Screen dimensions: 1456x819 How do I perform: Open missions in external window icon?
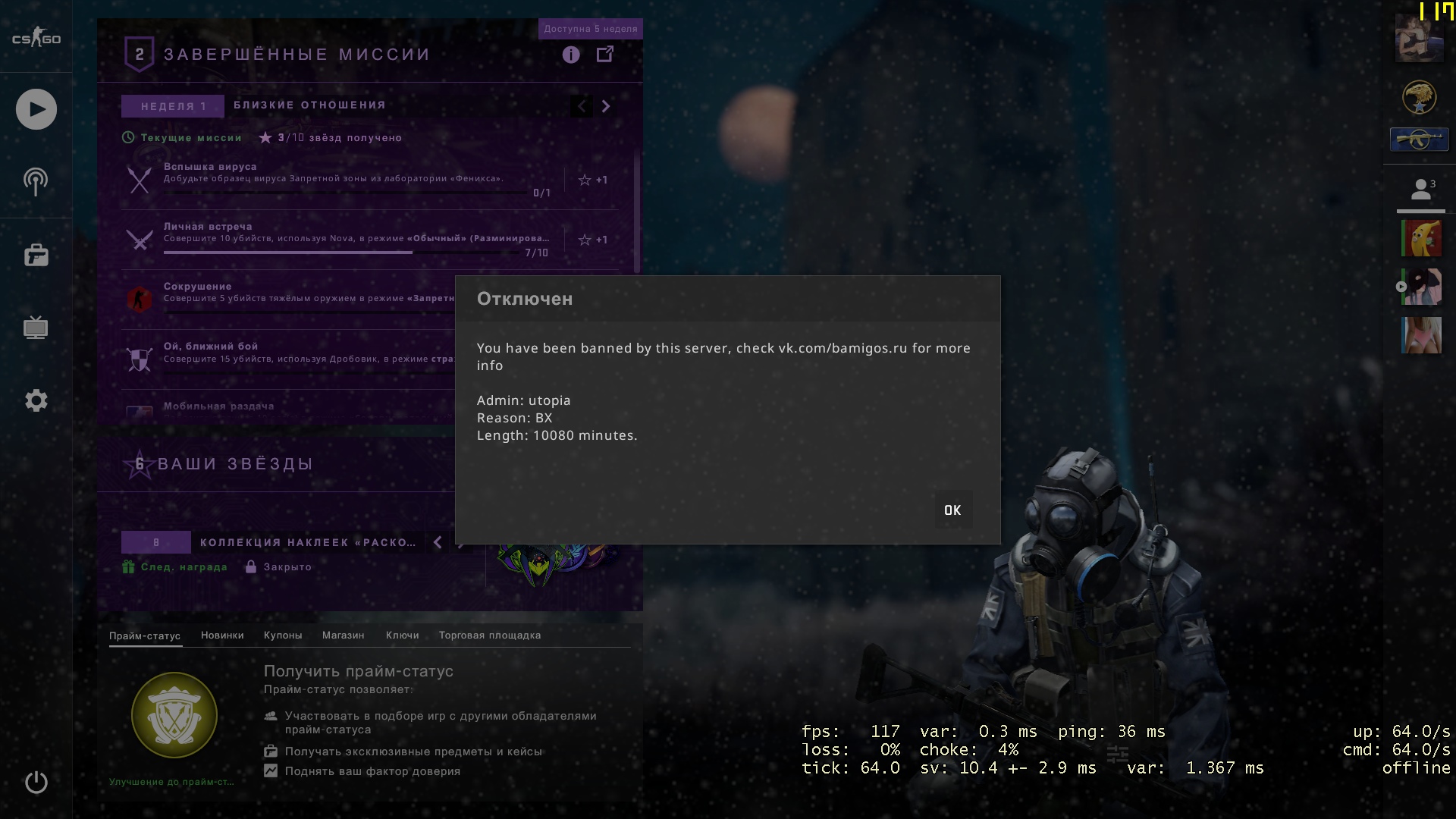tap(605, 55)
